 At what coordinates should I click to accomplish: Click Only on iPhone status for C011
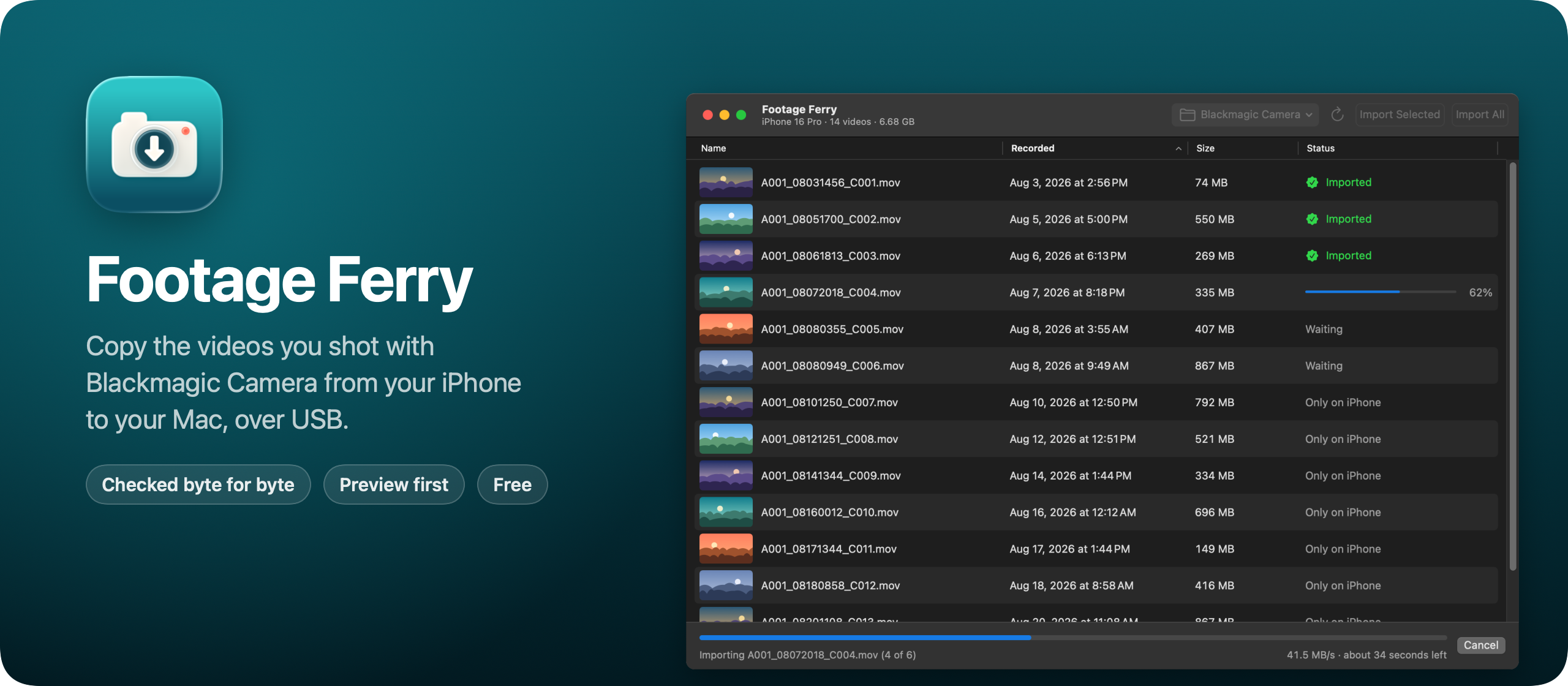point(1343,549)
